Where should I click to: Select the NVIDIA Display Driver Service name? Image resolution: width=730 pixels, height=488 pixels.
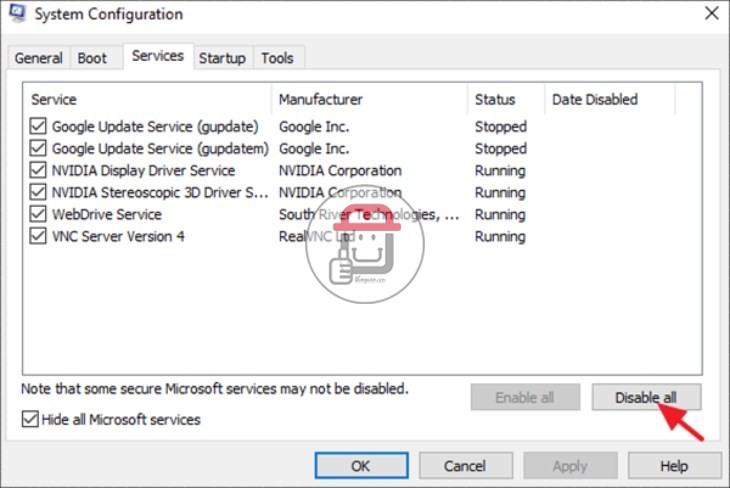pos(143,170)
